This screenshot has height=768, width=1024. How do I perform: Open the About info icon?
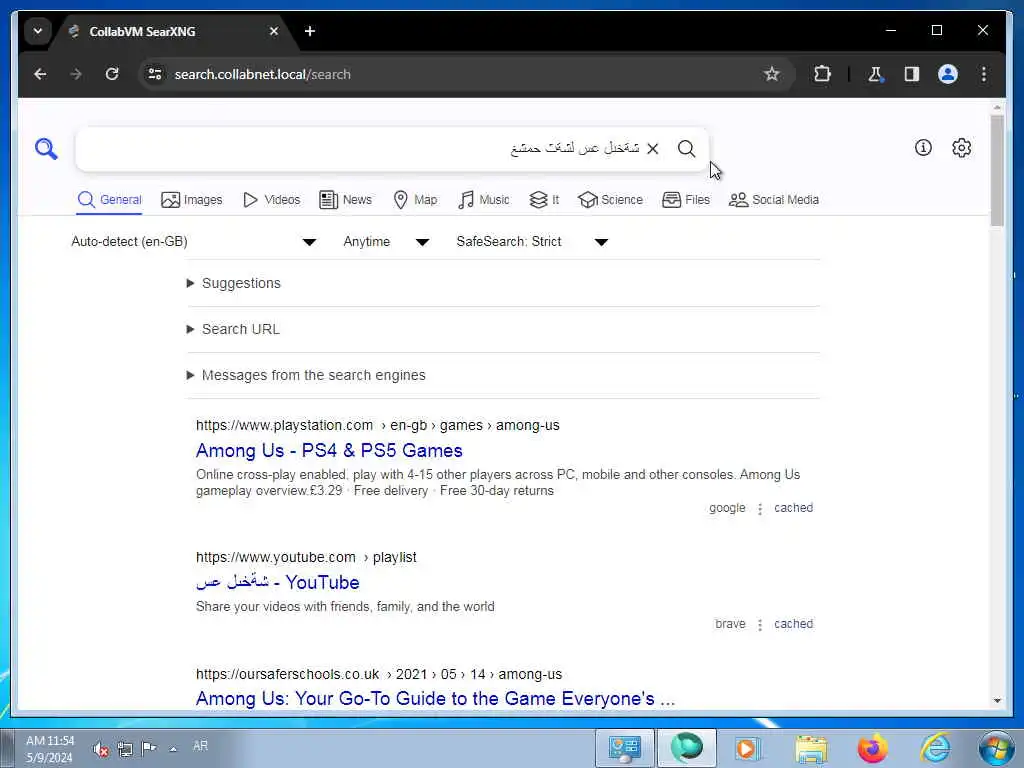[923, 148]
